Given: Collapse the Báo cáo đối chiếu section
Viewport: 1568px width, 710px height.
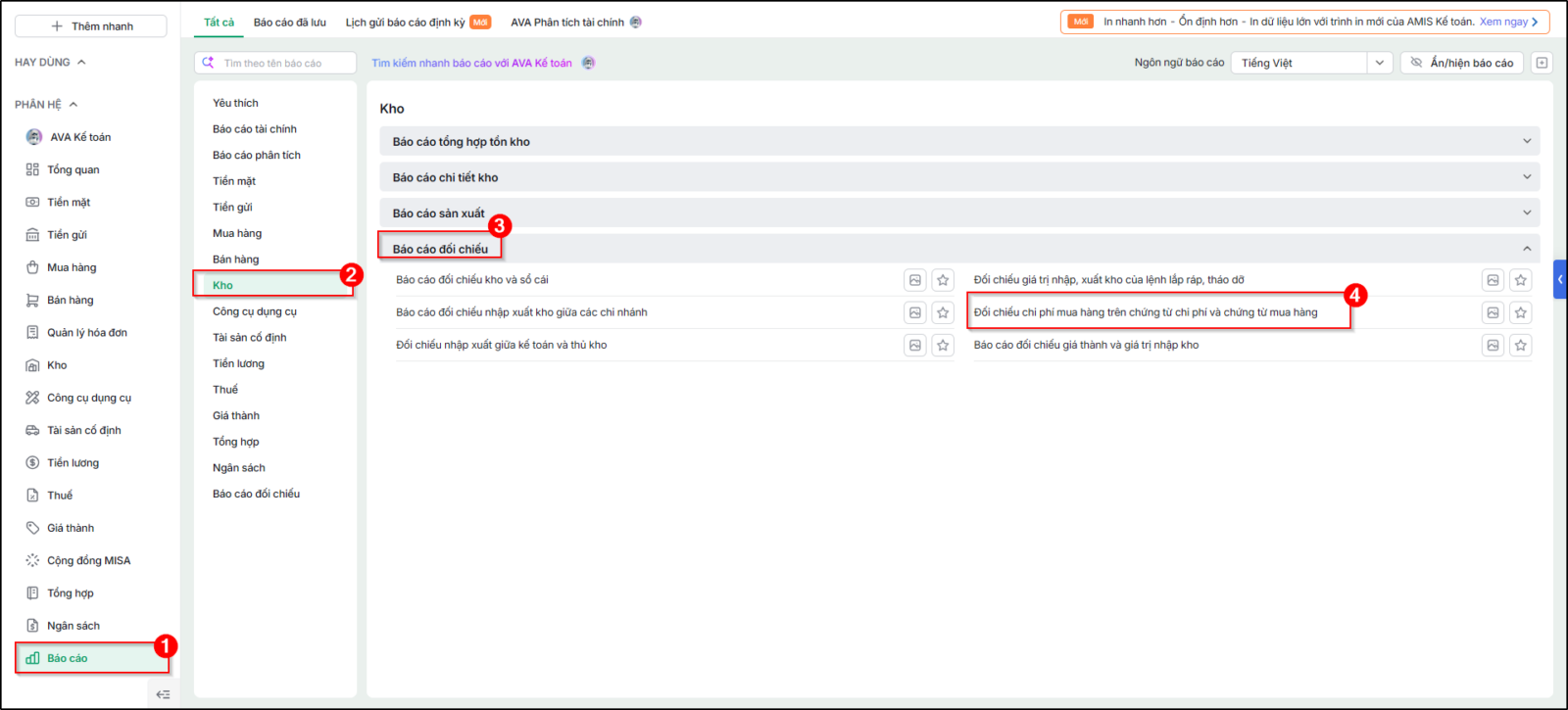Looking at the screenshot, I should tap(1527, 249).
